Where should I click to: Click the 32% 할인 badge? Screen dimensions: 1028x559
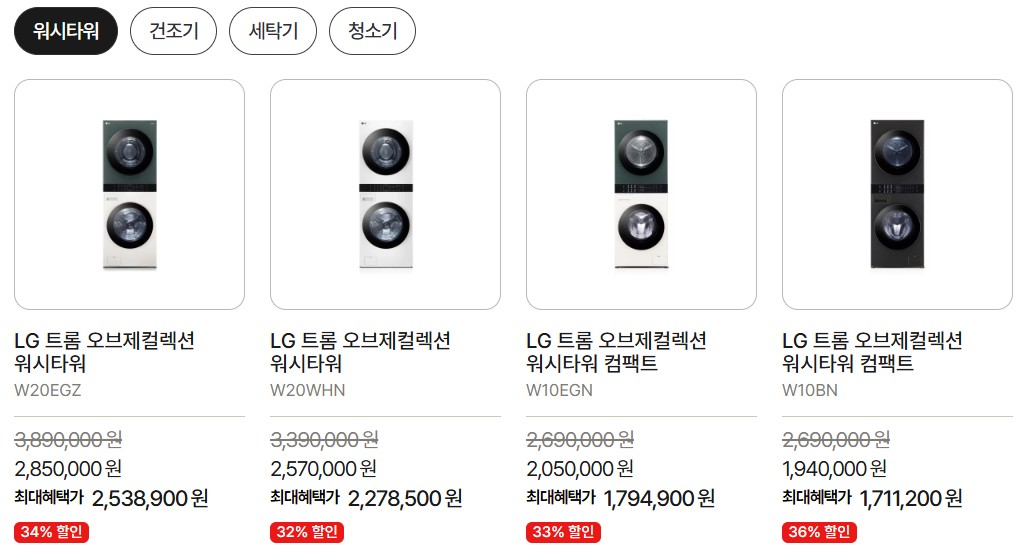click(307, 531)
